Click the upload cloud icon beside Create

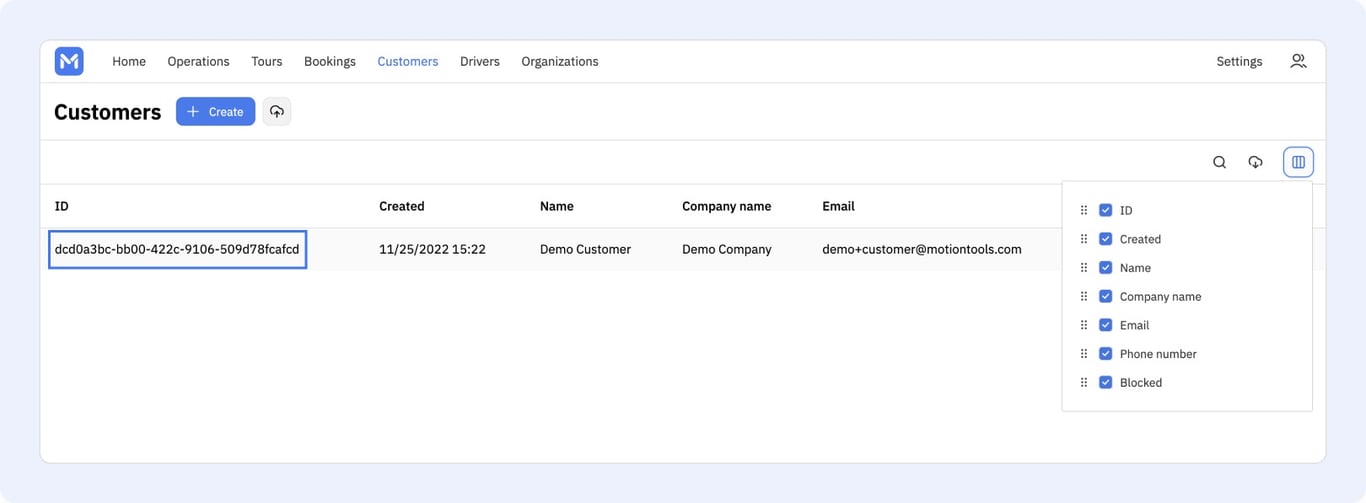[277, 111]
